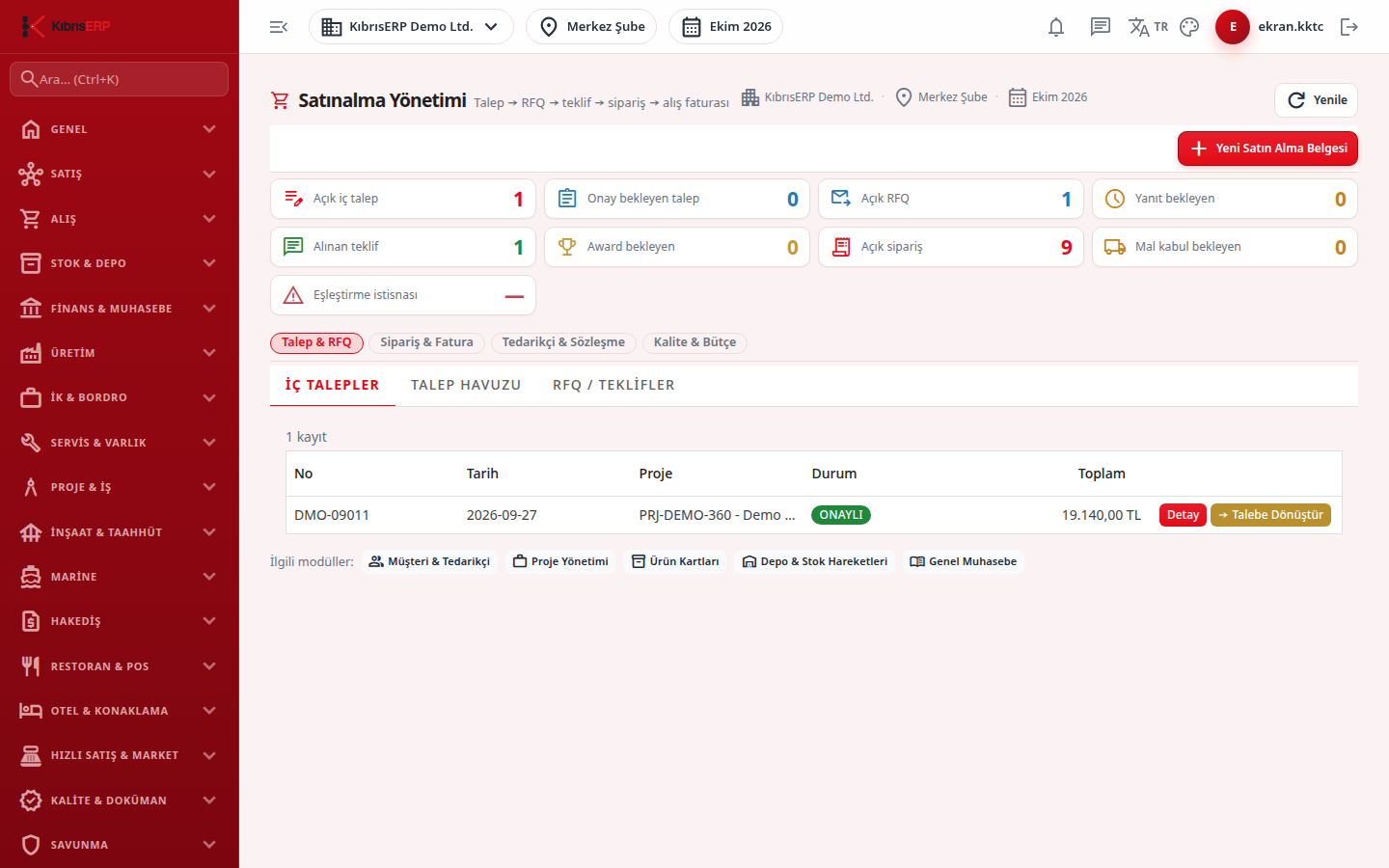The image size is (1389, 868).
Task: Open user avatar E
Action: (1233, 27)
